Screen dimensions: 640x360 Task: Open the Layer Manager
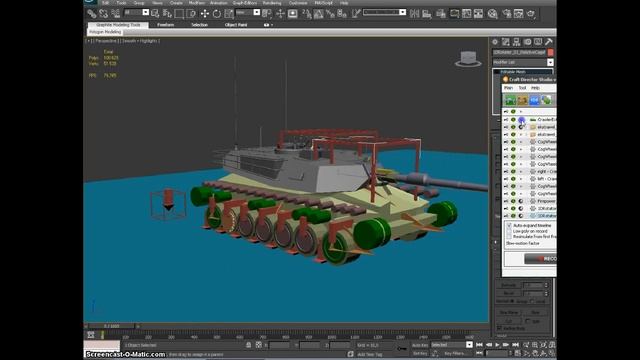(441, 14)
